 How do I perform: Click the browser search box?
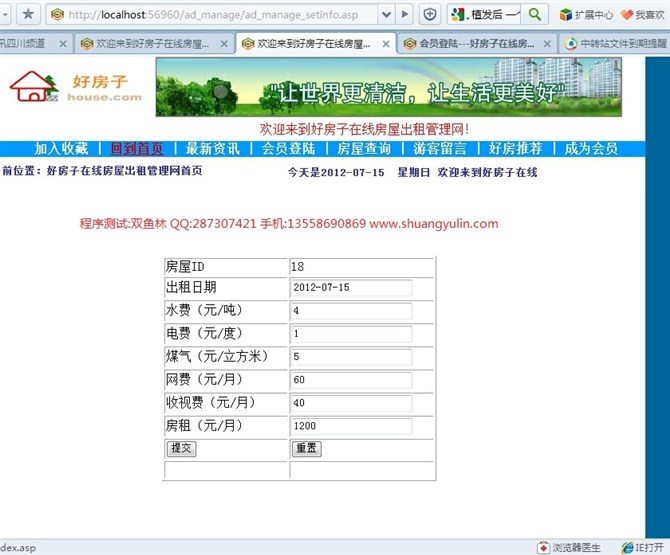pyautogui.click(x=495, y=15)
